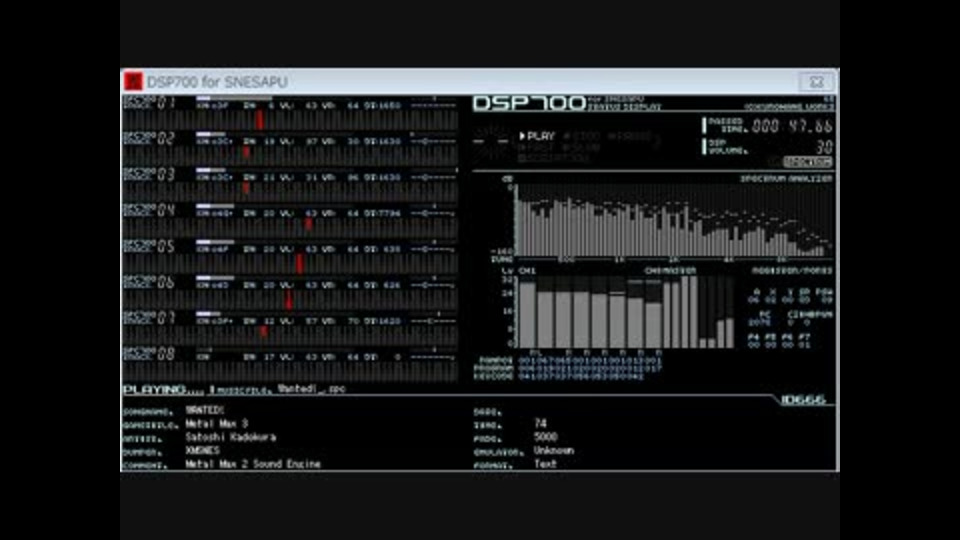
Task: Click channel 07 pan slider
Action: [432, 321]
